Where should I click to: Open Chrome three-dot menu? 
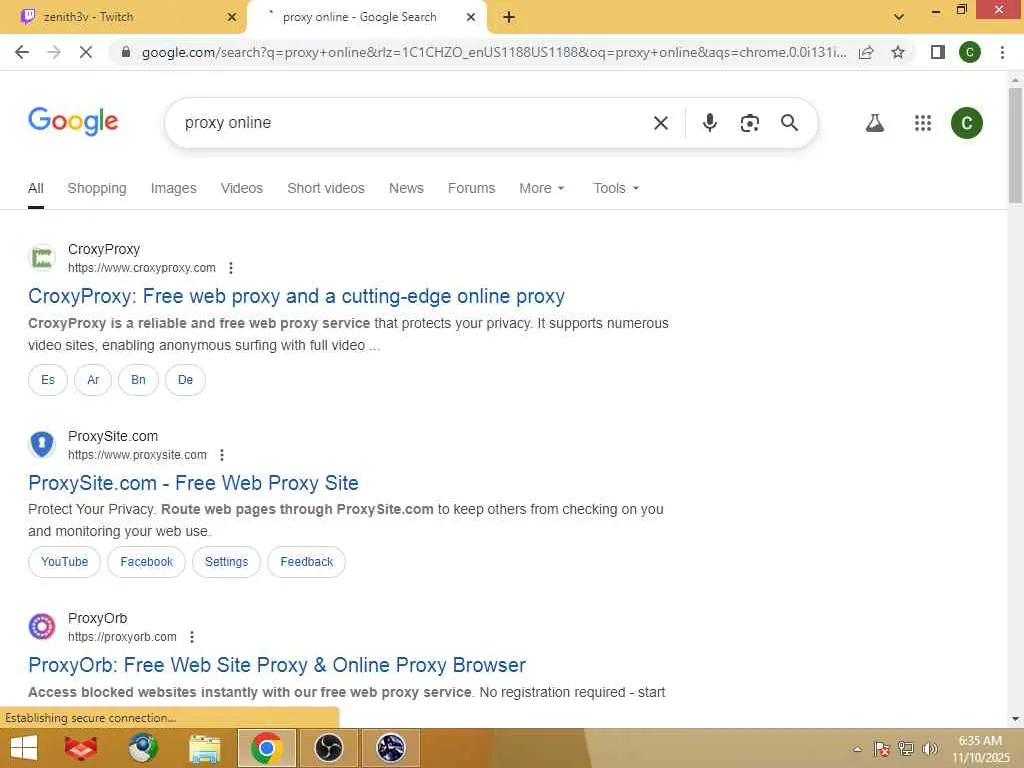(1002, 52)
